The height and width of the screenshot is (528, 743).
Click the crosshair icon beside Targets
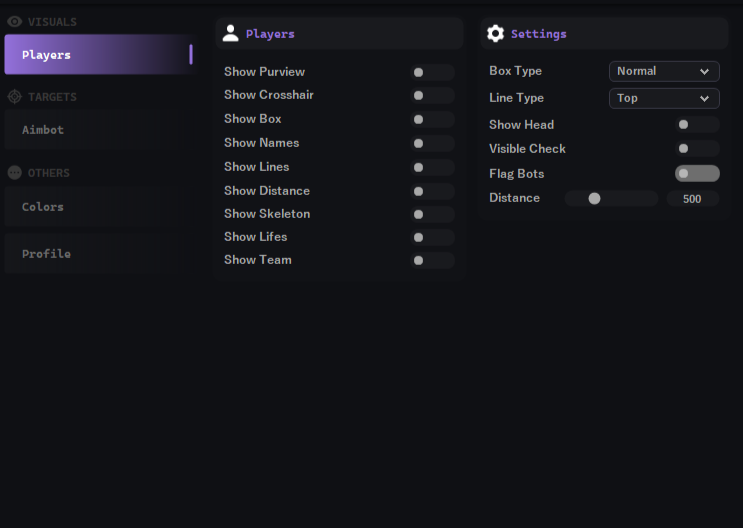[14, 97]
